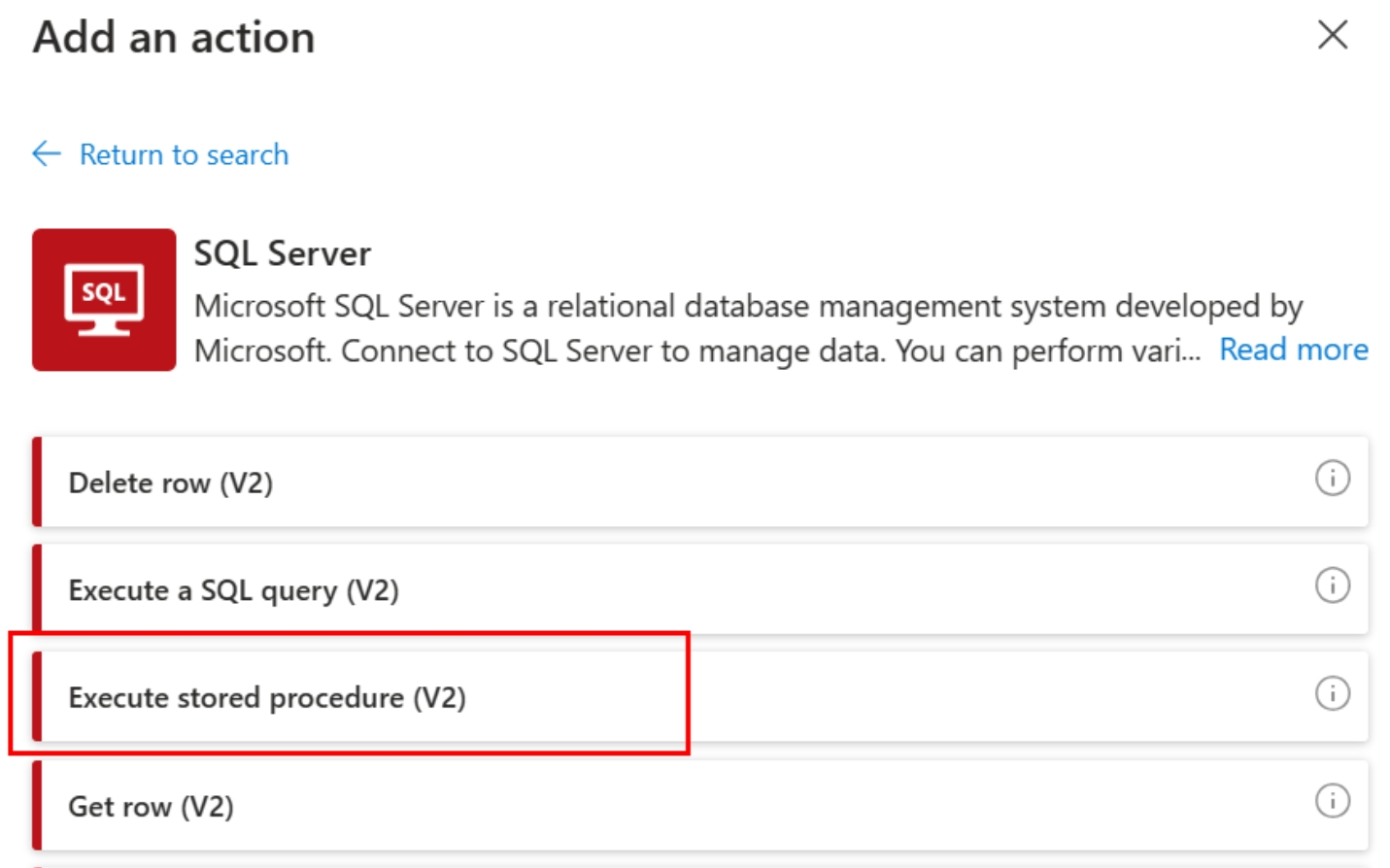
Task: Choose Execute a SQL query (V2)
Action: pyautogui.click(x=700, y=589)
